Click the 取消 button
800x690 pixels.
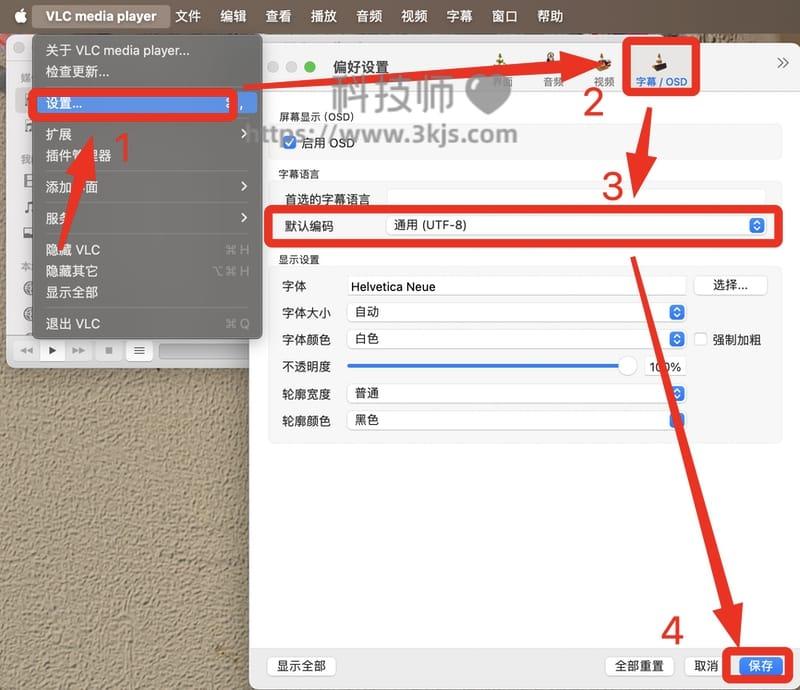pyautogui.click(x=706, y=666)
